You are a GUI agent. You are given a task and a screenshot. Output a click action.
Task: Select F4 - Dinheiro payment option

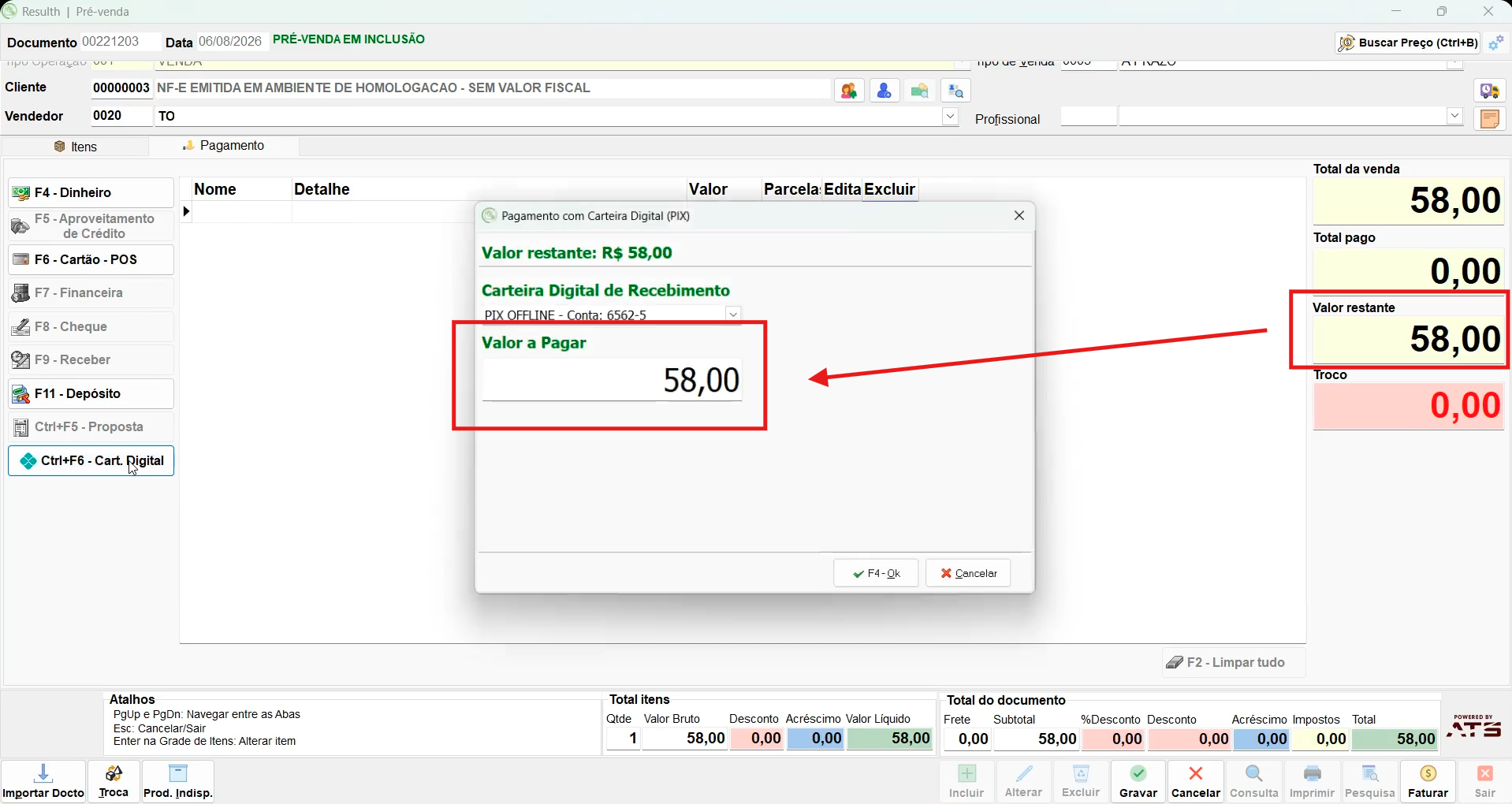pyautogui.click(x=91, y=192)
